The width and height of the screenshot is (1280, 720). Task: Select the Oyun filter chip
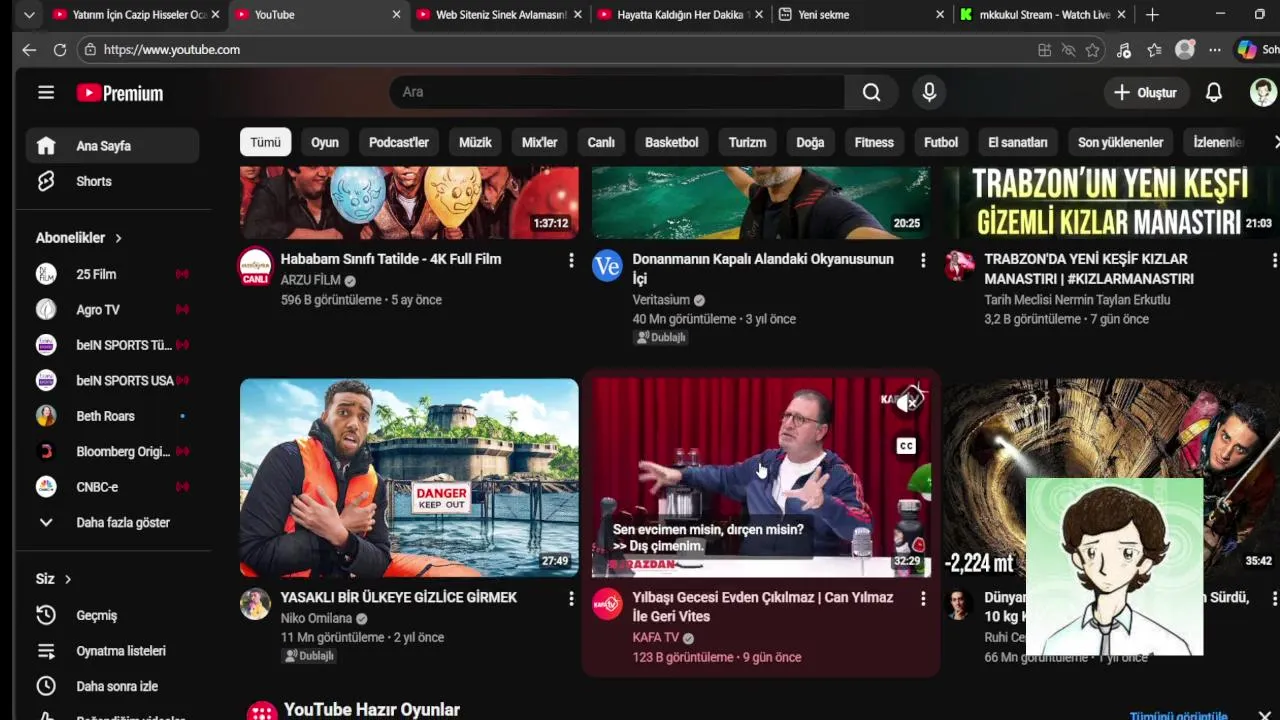click(x=325, y=142)
